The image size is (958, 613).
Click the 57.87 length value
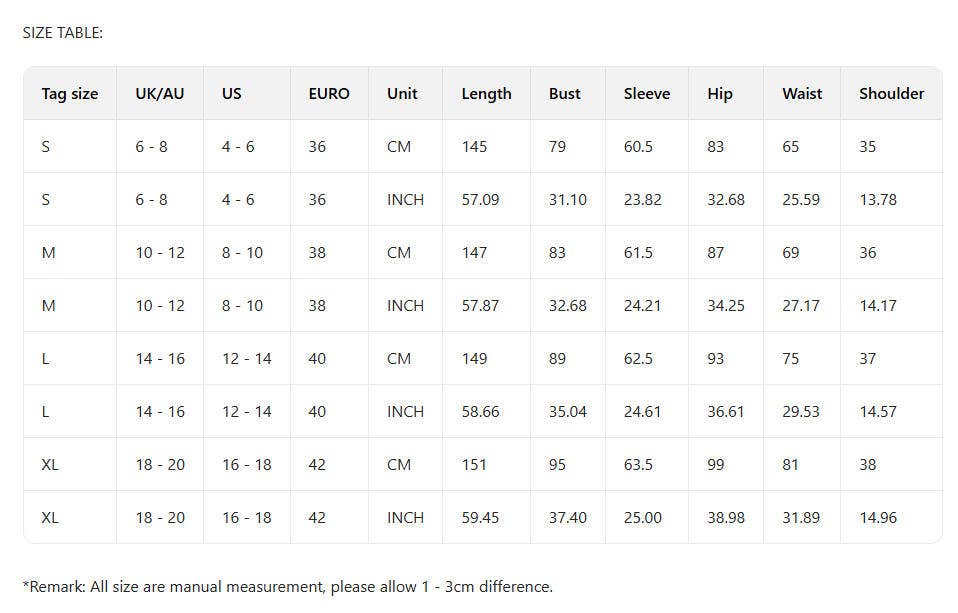[480, 306]
